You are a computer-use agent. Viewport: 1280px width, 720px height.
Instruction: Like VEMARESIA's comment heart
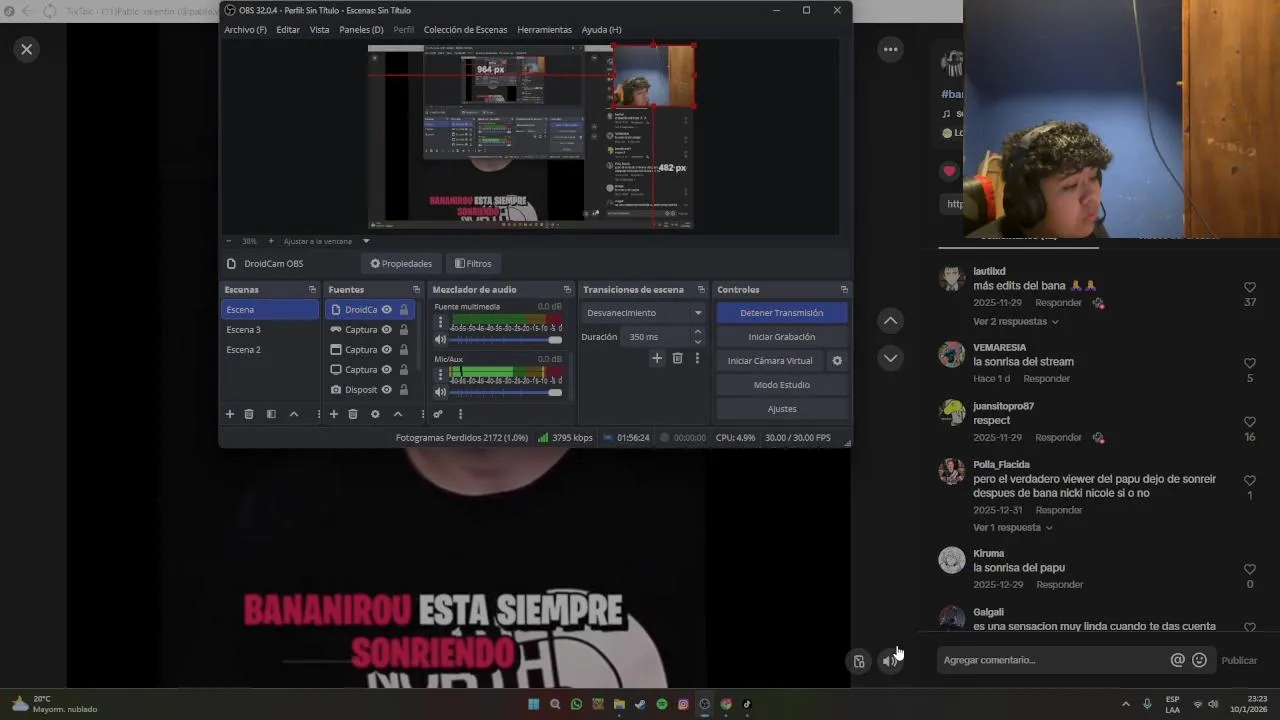[1250, 363]
